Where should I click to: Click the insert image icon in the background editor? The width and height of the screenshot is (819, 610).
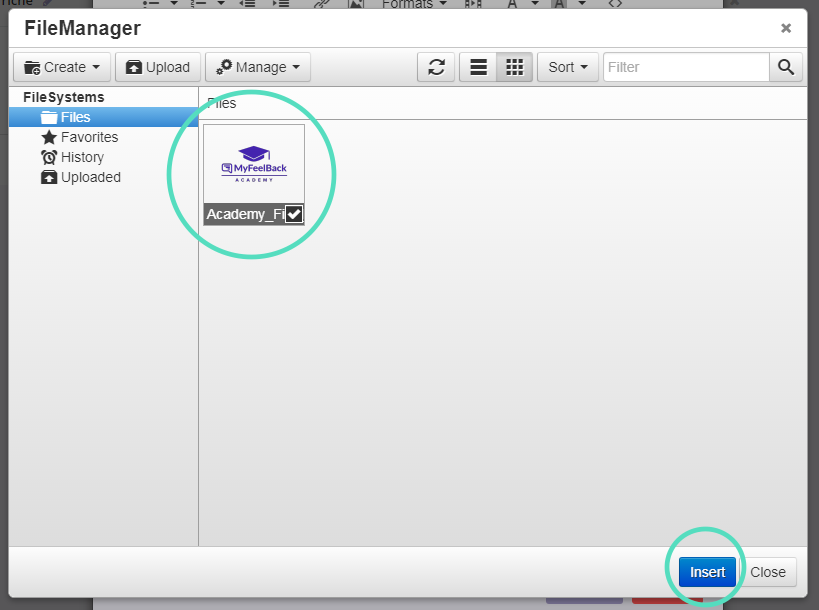(x=356, y=4)
